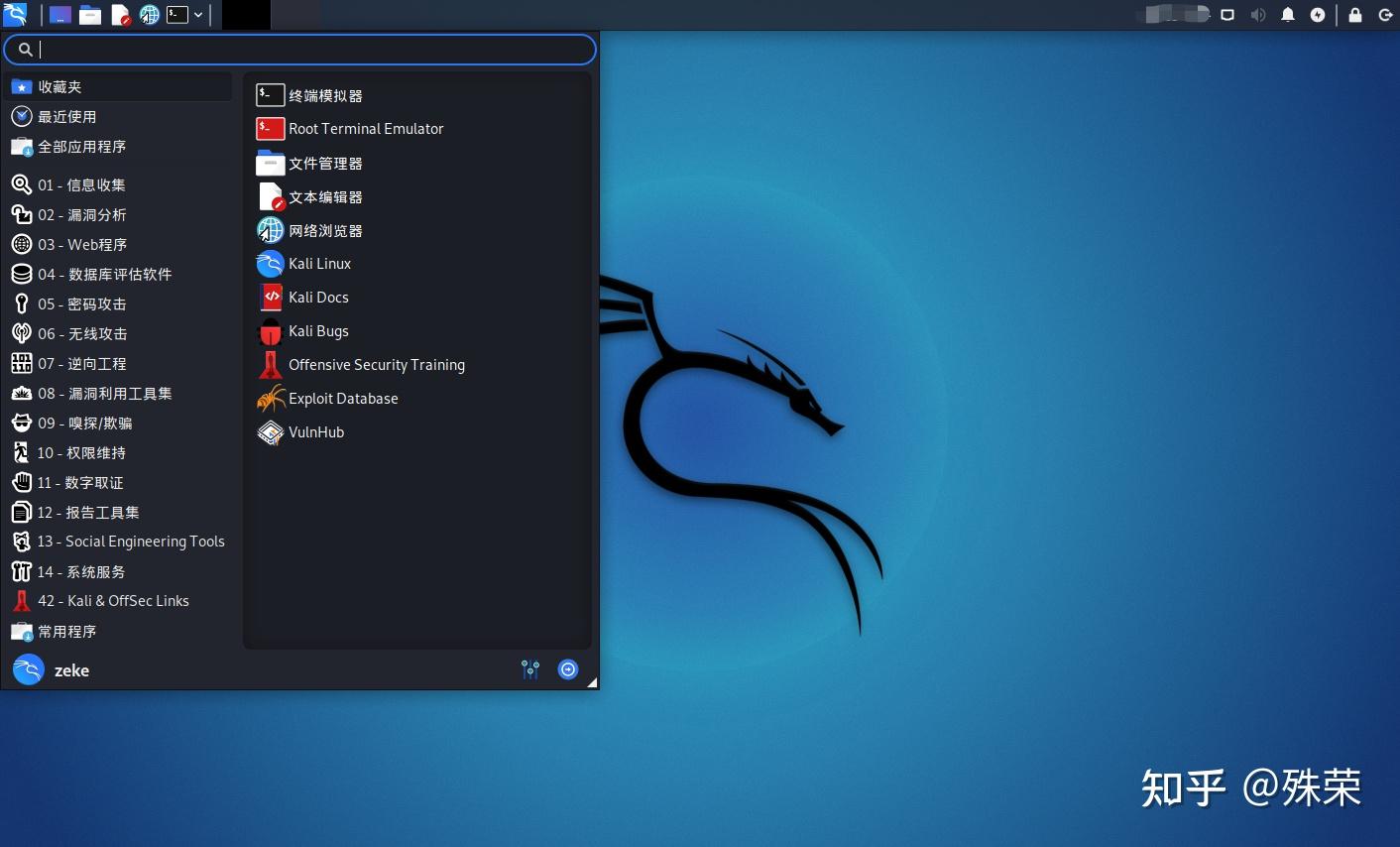Click the 文本编辑器 text editor entry

pyautogui.click(x=325, y=196)
